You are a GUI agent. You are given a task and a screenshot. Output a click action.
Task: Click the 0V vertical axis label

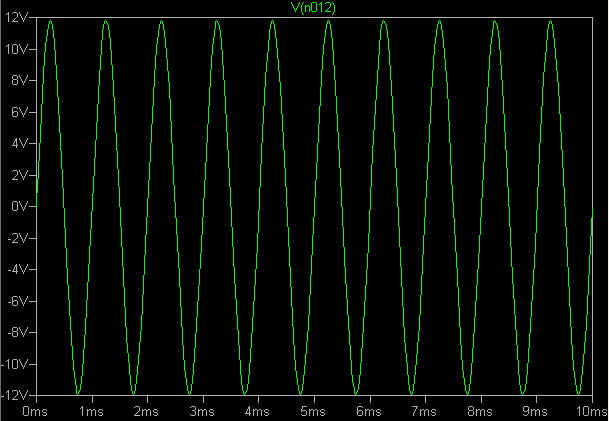coord(20,206)
